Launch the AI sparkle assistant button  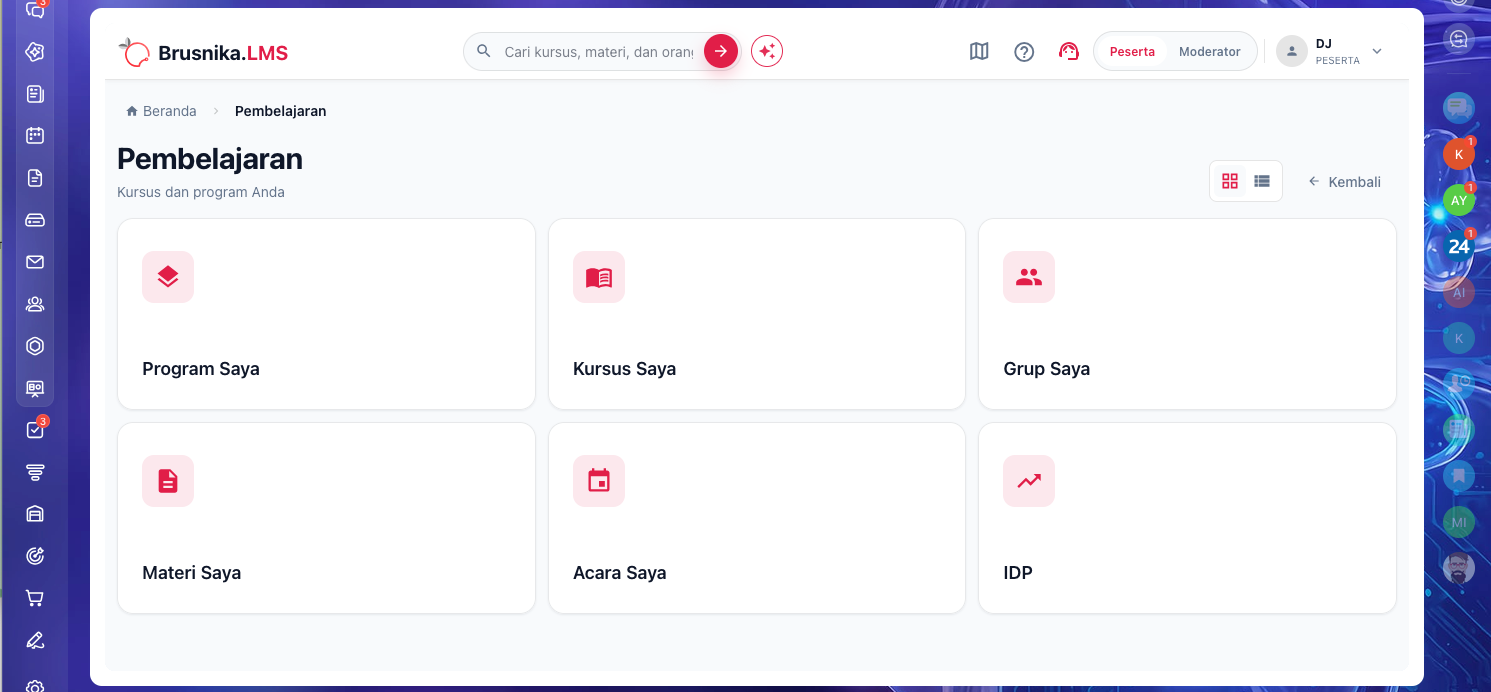767,51
